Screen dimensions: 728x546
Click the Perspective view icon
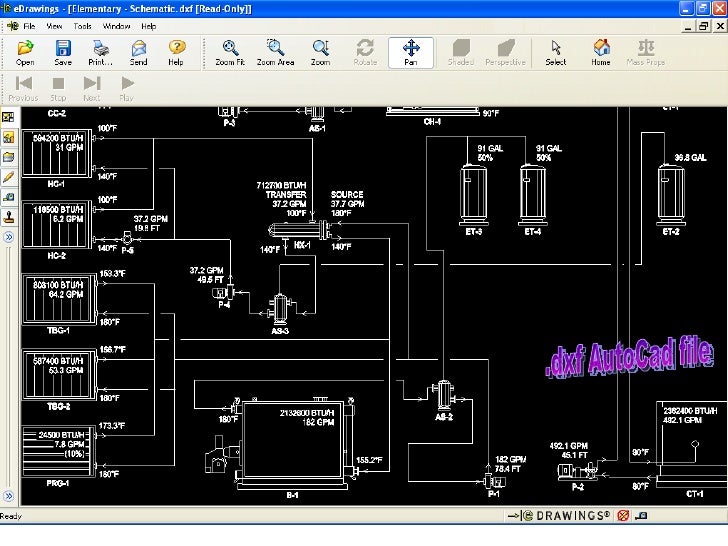pyautogui.click(x=506, y=47)
